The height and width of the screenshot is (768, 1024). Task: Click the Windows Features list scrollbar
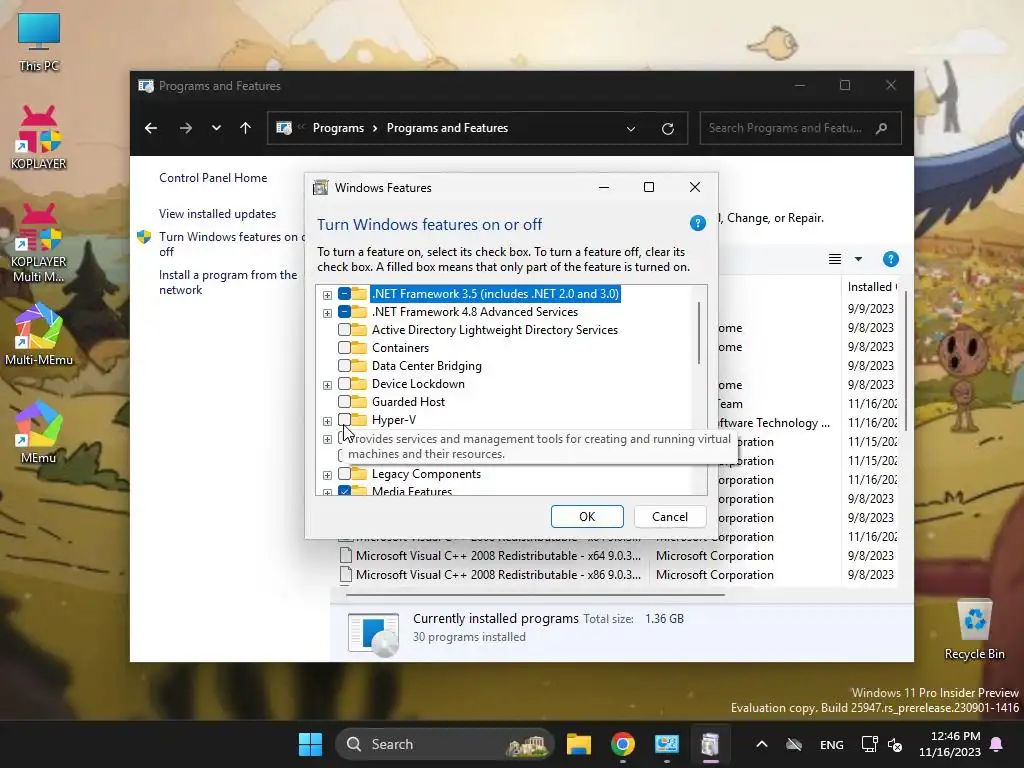pos(699,333)
